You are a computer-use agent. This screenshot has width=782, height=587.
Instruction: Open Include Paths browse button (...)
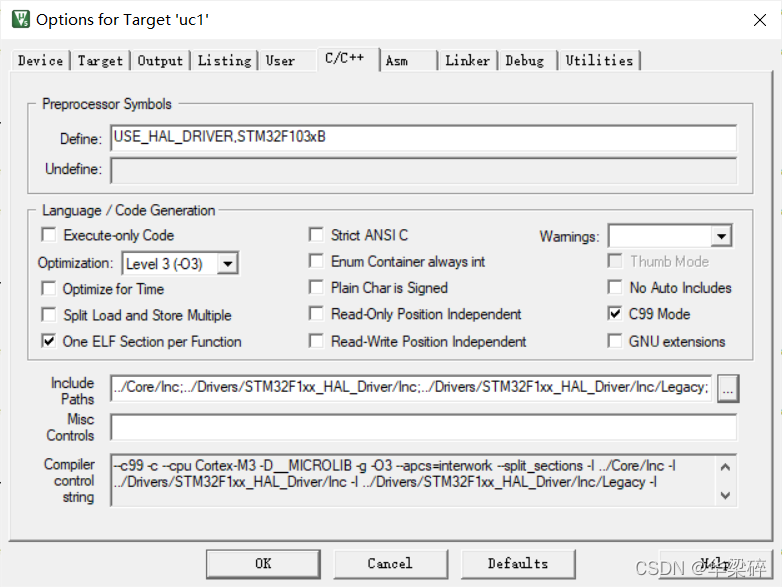click(728, 389)
